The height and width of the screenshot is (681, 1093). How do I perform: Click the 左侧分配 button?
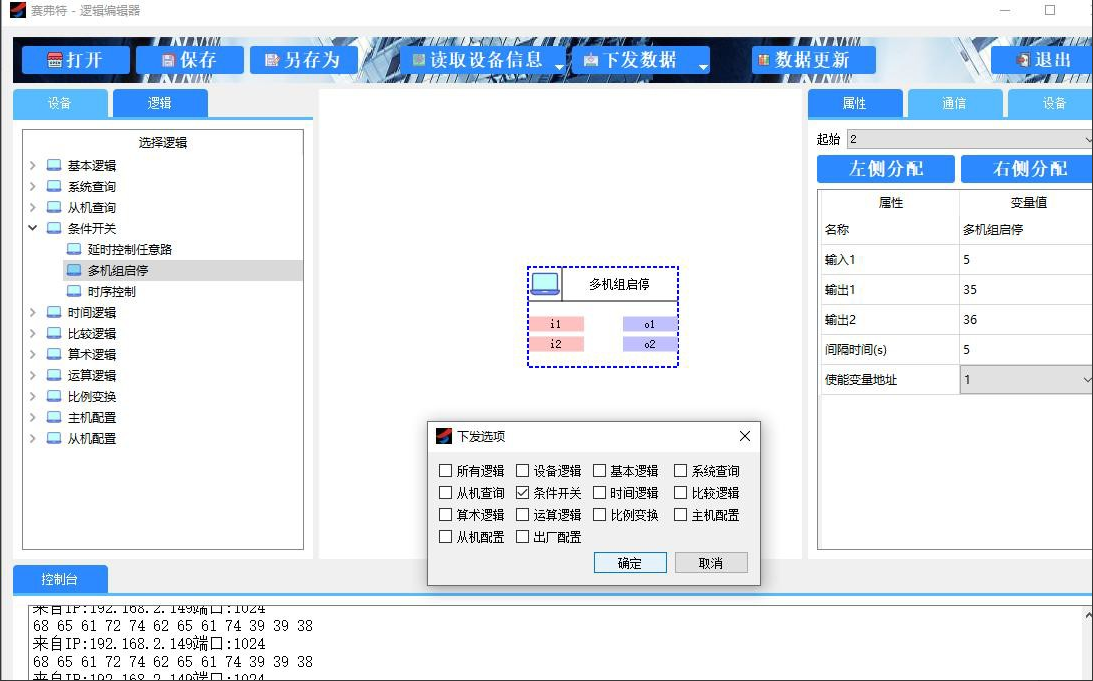pos(885,169)
